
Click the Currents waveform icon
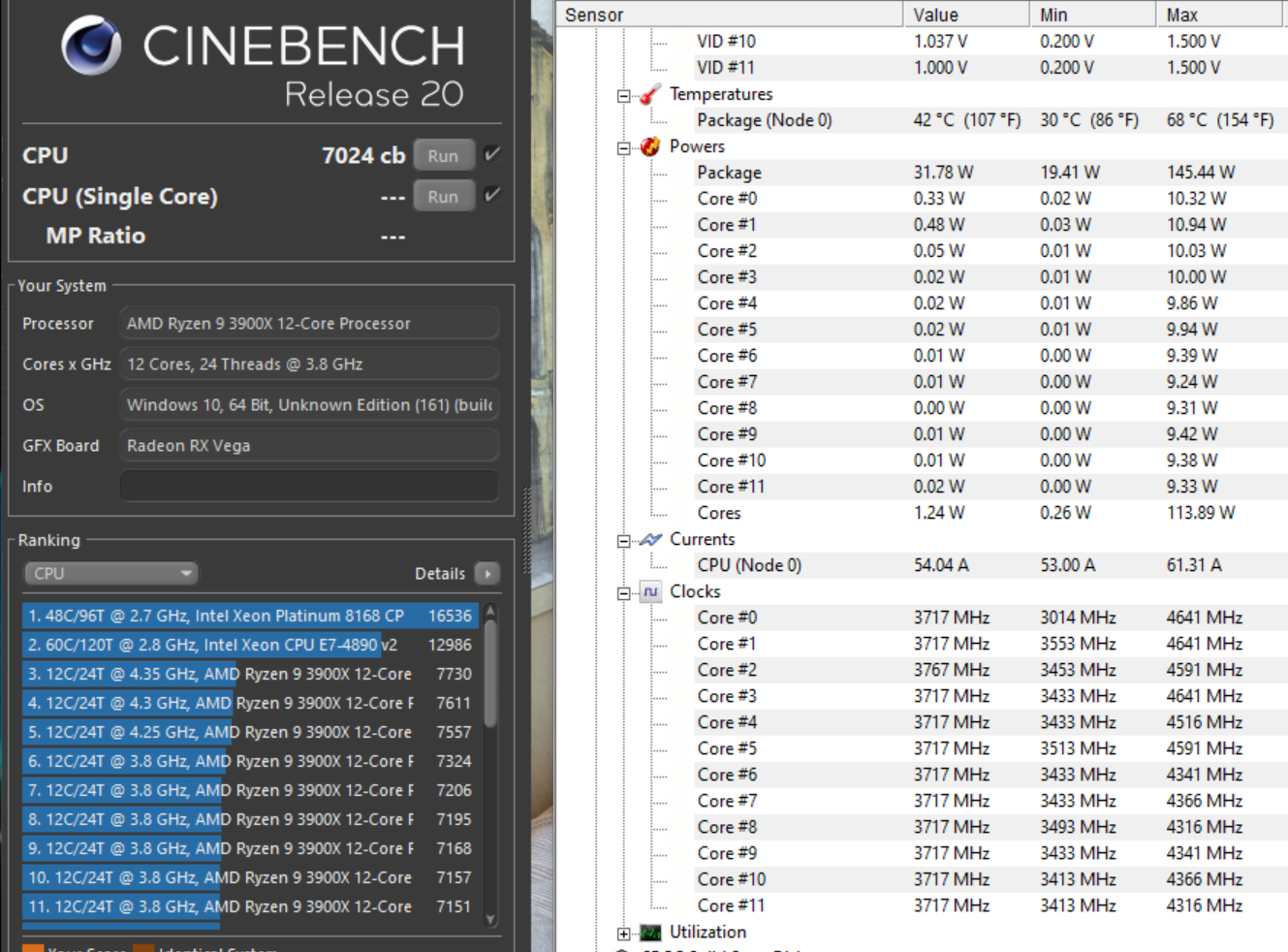(650, 539)
